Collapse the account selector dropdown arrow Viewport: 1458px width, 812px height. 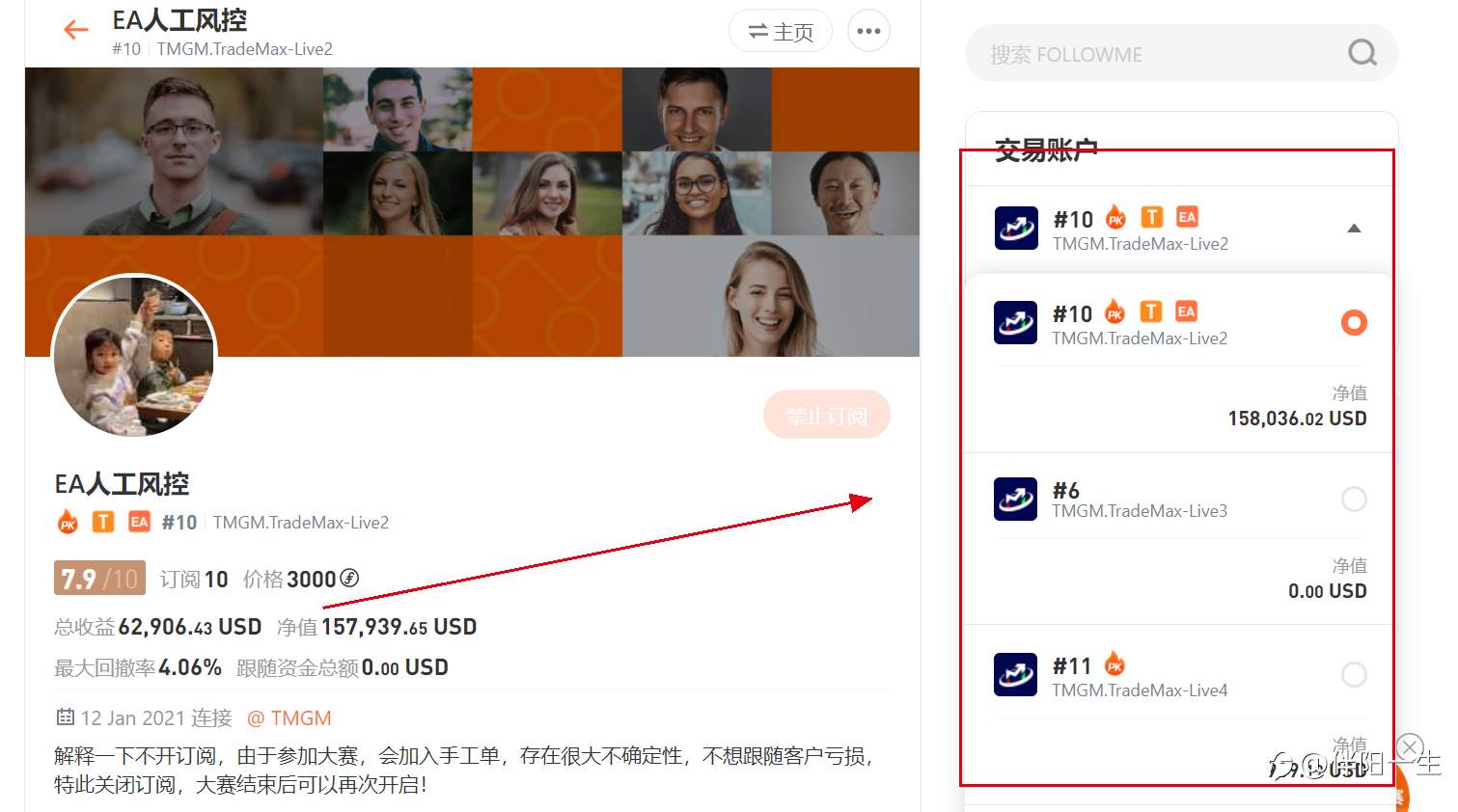(1354, 229)
